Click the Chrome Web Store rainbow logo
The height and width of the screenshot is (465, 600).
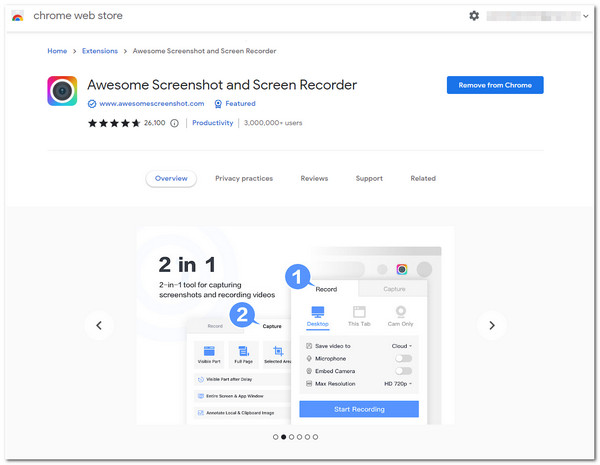(16, 16)
